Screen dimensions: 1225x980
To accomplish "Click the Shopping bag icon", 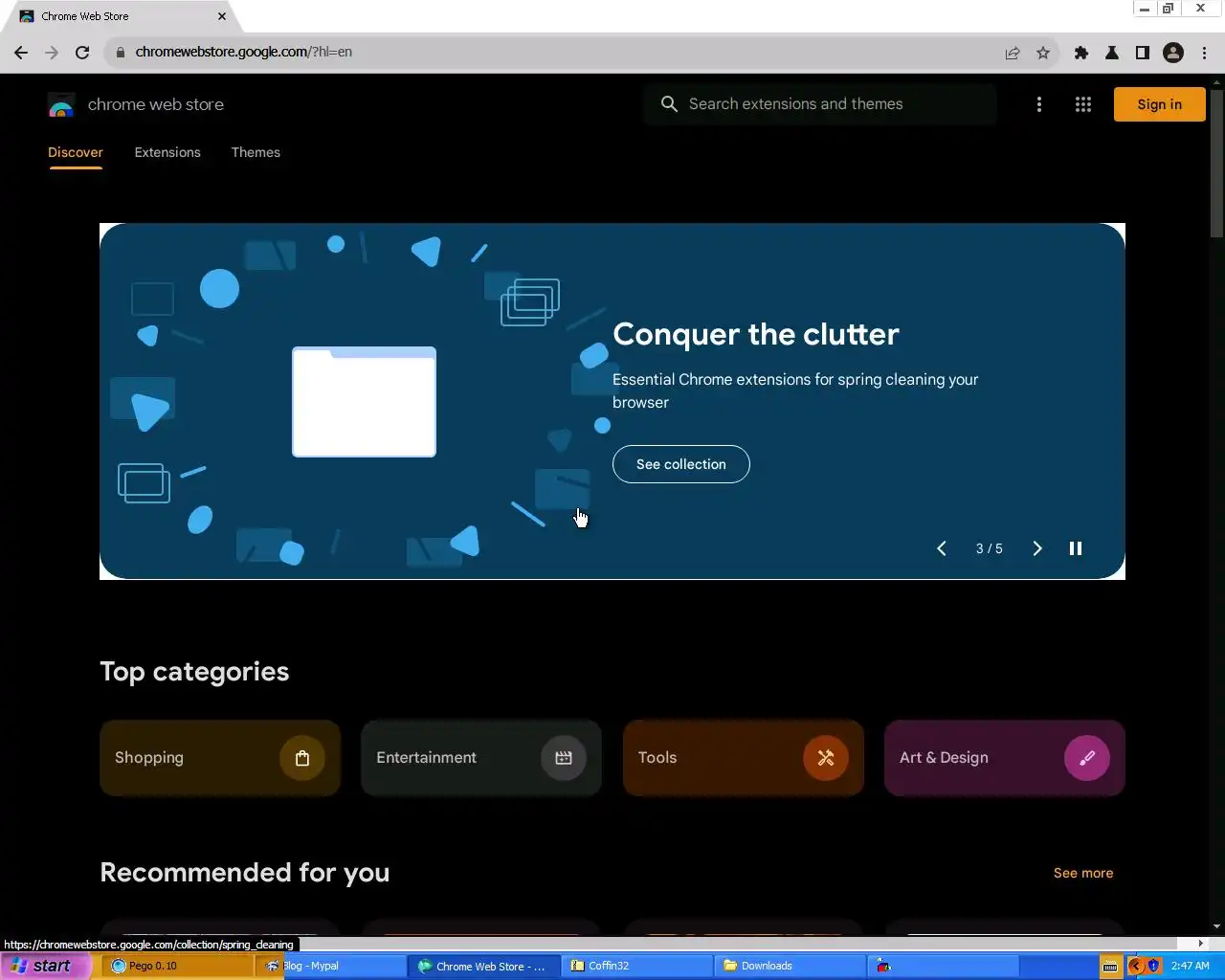I will pyautogui.click(x=302, y=758).
